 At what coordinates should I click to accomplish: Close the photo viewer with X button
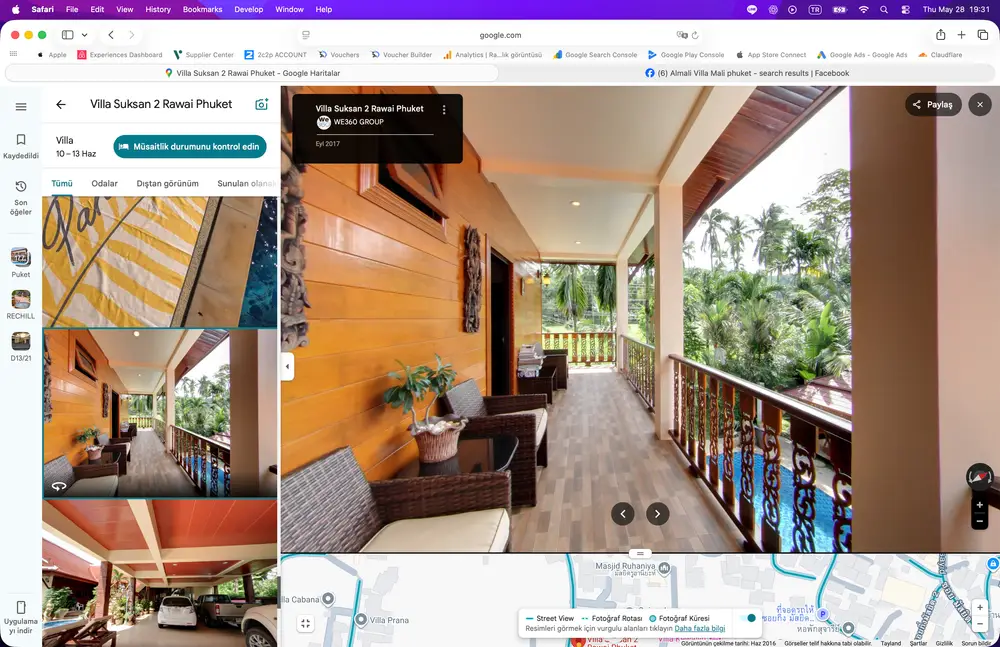980,104
